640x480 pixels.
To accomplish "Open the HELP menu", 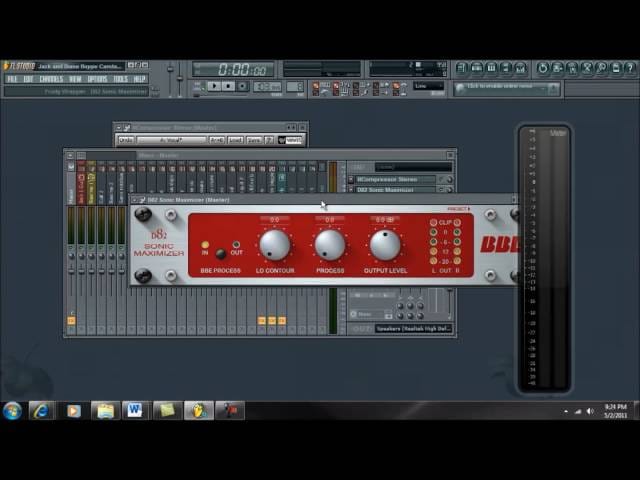I will (x=140, y=79).
